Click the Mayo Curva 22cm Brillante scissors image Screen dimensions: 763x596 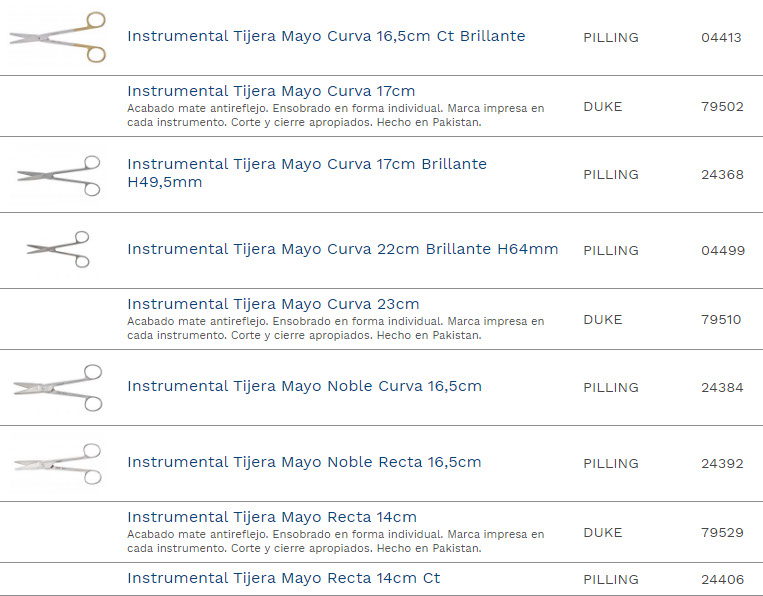point(59,249)
